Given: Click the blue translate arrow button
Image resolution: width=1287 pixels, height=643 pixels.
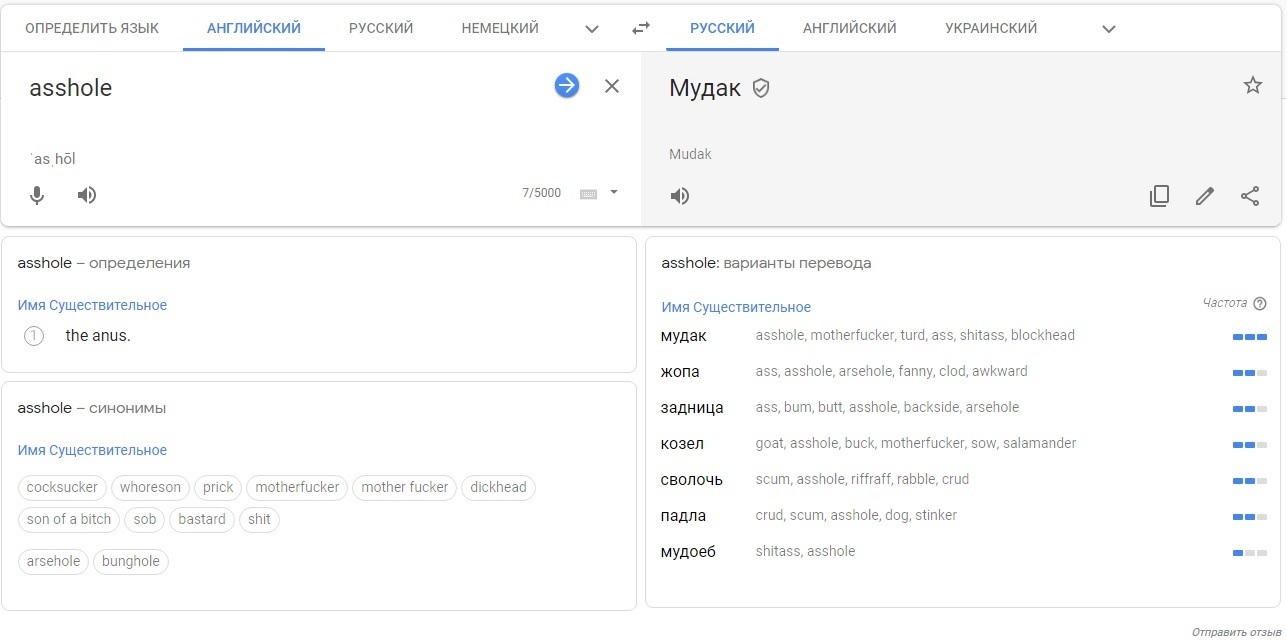Looking at the screenshot, I should tap(567, 86).
